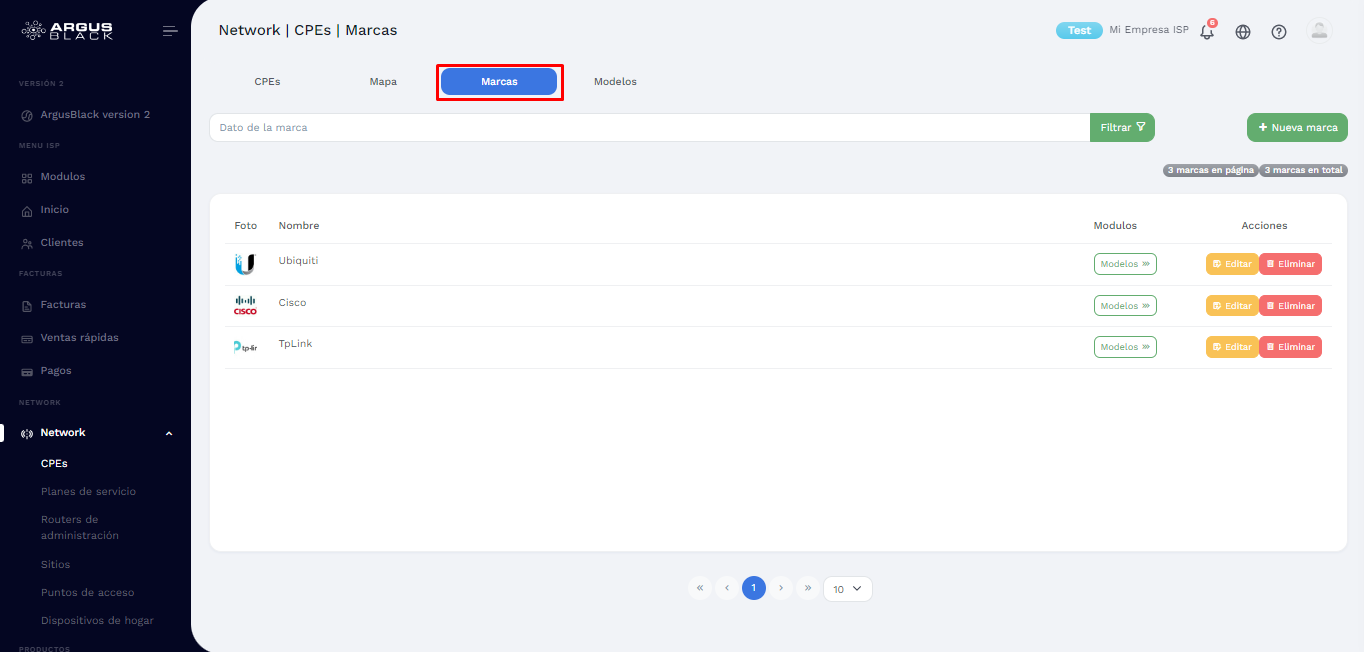Open the page size dropdown showing 10
Image resolution: width=1364 pixels, height=652 pixels.
point(846,588)
